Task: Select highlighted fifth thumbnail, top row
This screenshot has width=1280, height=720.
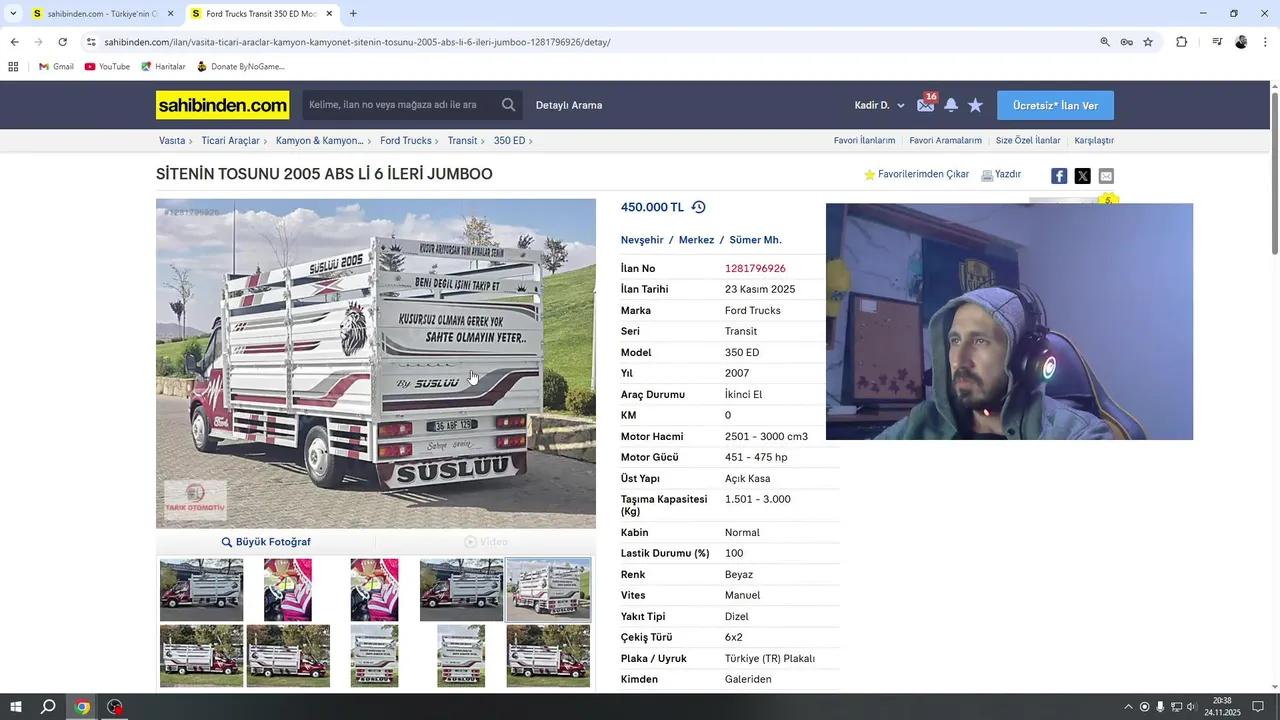Action: (548, 590)
